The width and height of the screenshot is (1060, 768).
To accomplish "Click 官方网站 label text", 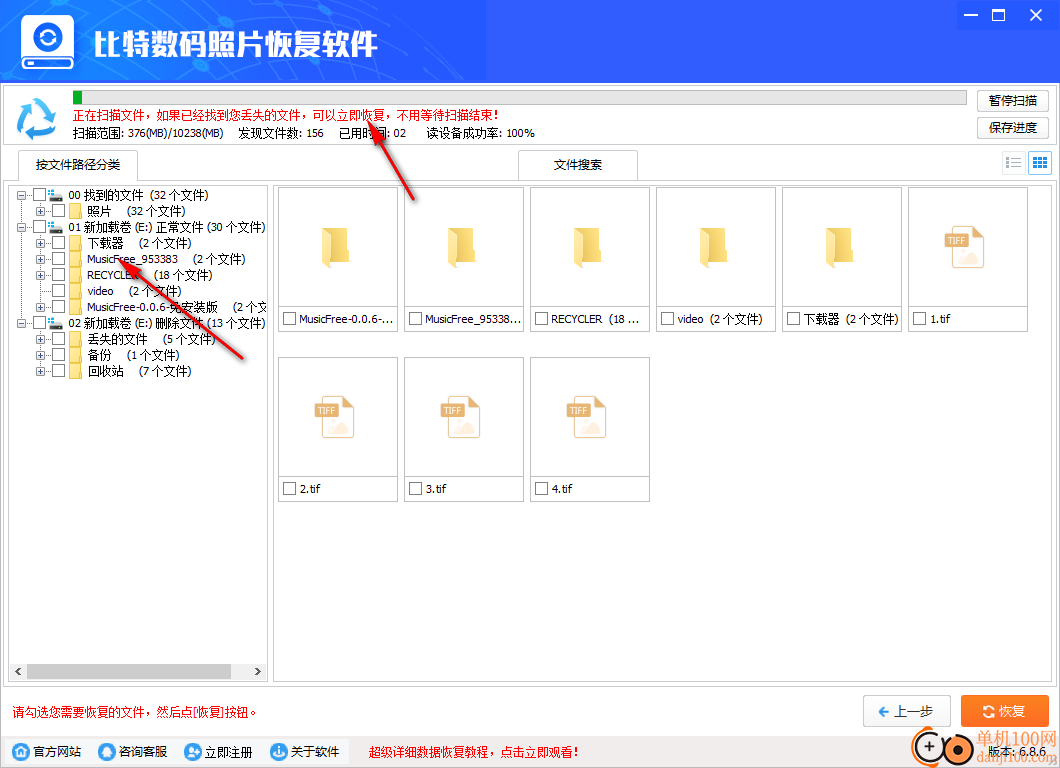I will 57,752.
